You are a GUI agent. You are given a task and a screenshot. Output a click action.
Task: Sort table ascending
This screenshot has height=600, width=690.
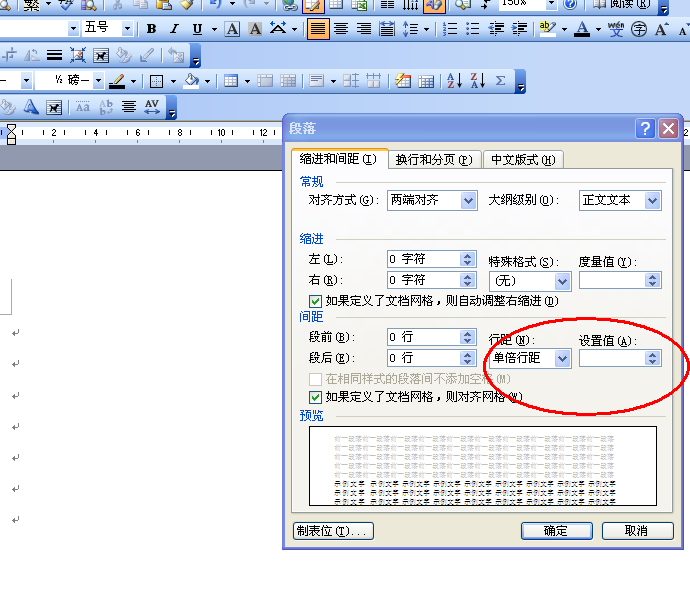pyautogui.click(x=455, y=81)
